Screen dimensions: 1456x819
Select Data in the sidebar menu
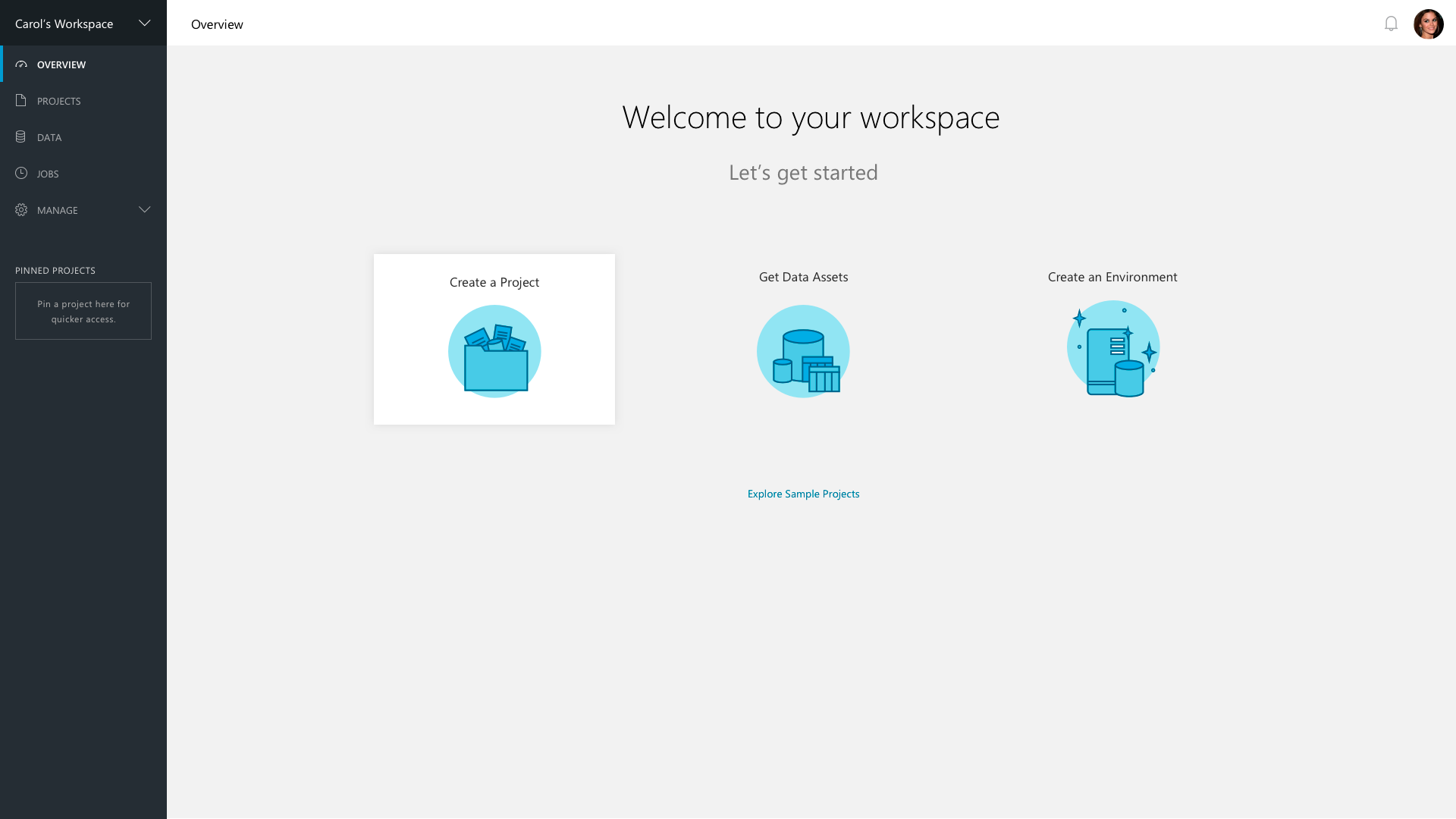(x=49, y=137)
